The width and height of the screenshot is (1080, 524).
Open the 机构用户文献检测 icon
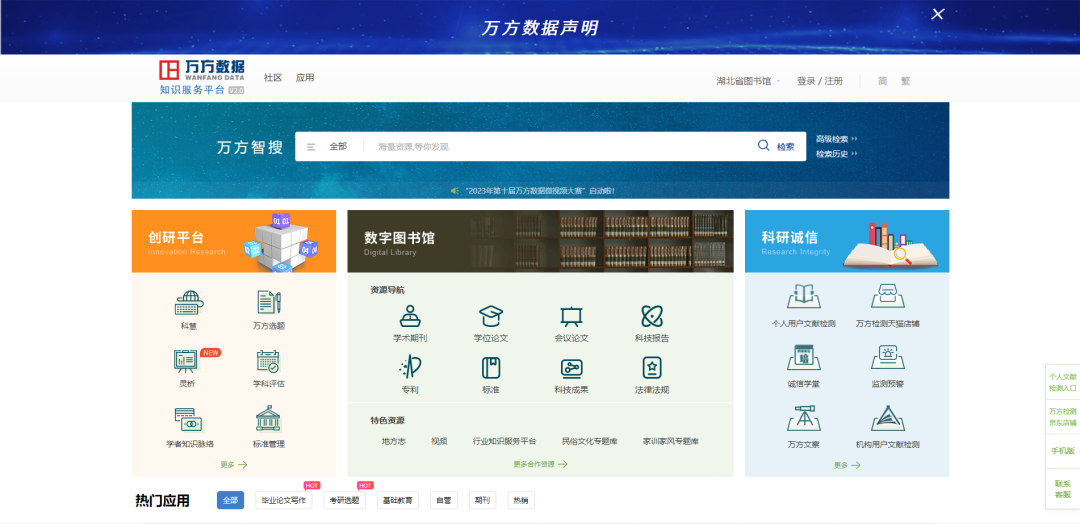point(888,418)
